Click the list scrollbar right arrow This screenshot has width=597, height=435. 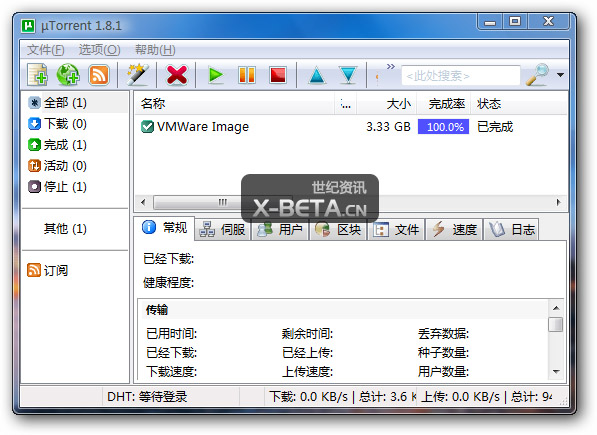tap(559, 202)
